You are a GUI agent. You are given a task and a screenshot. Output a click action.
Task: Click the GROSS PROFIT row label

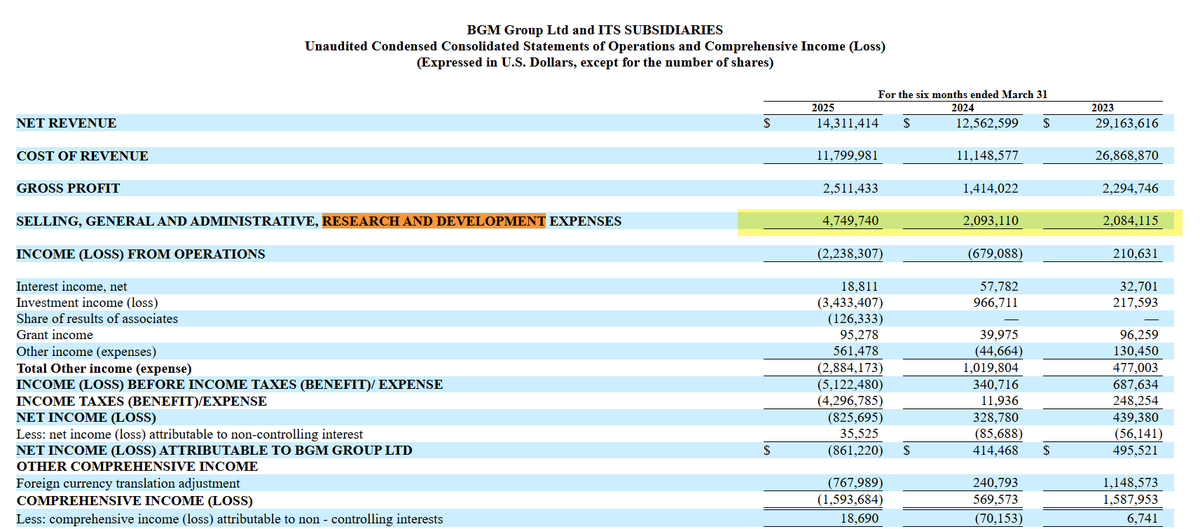click(x=68, y=188)
